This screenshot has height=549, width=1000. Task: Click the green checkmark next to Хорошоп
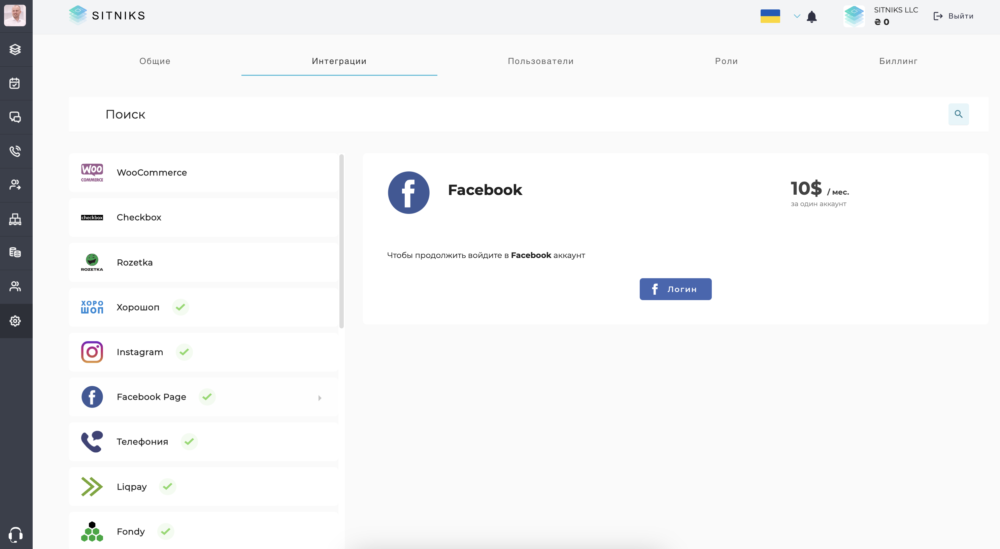point(180,307)
